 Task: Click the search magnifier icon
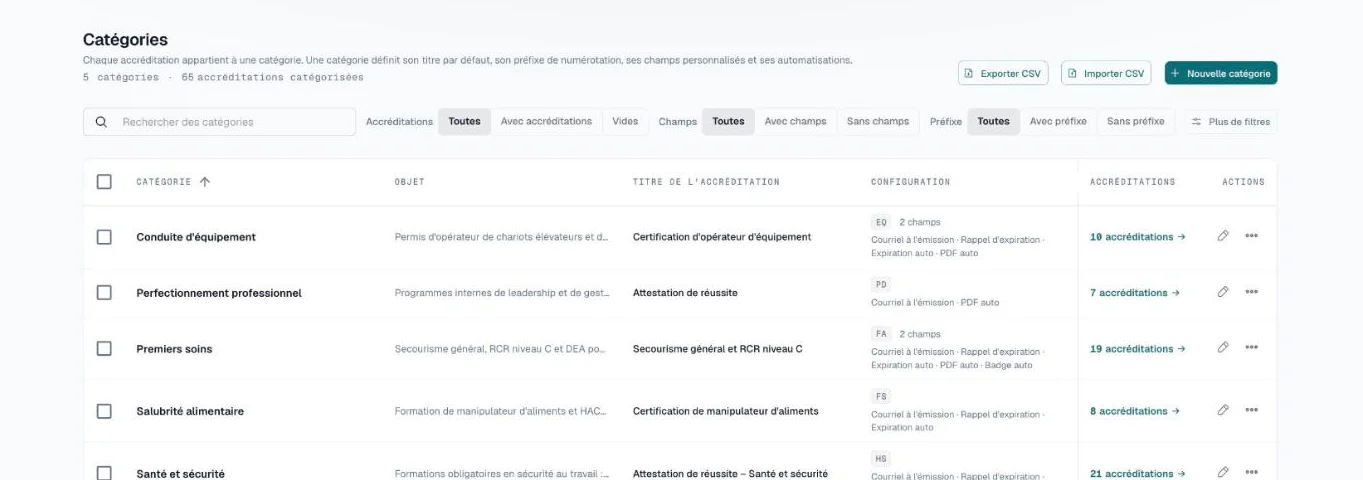(101, 122)
